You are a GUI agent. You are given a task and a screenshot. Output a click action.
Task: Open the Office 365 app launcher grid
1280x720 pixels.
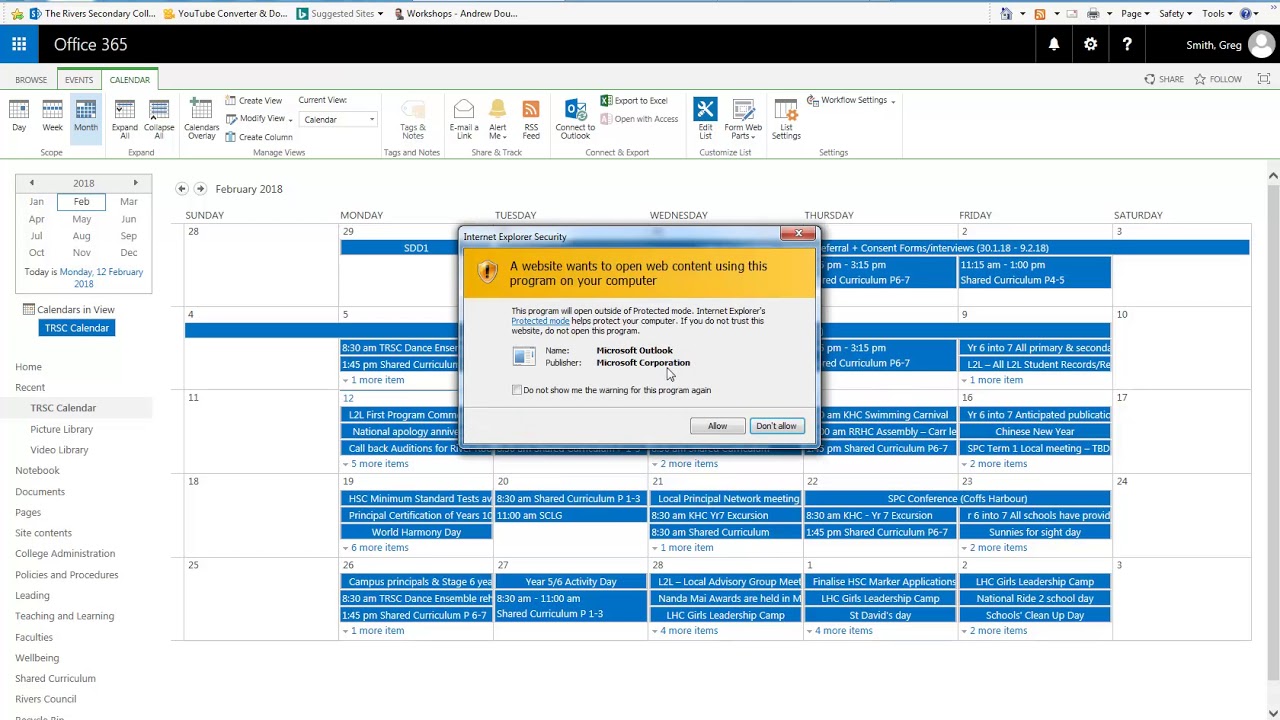[19, 45]
